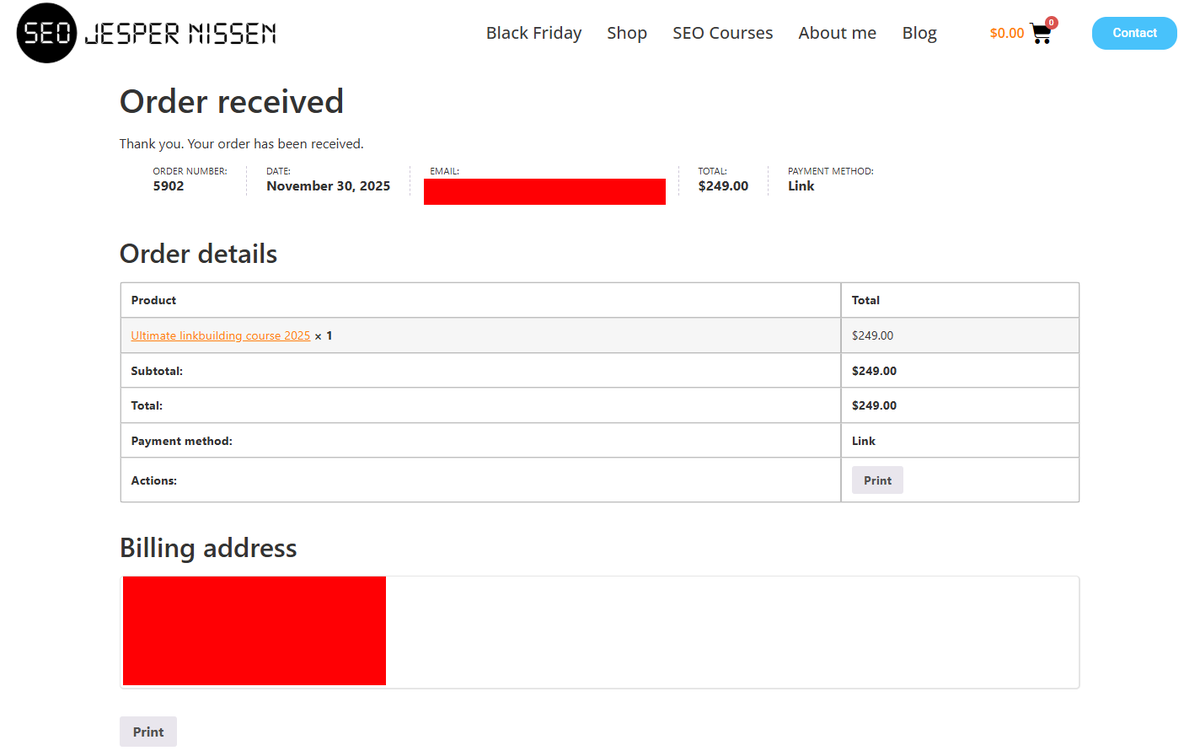Open the shopping cart icon
1200x756 pixels.
coord(1040,34)
